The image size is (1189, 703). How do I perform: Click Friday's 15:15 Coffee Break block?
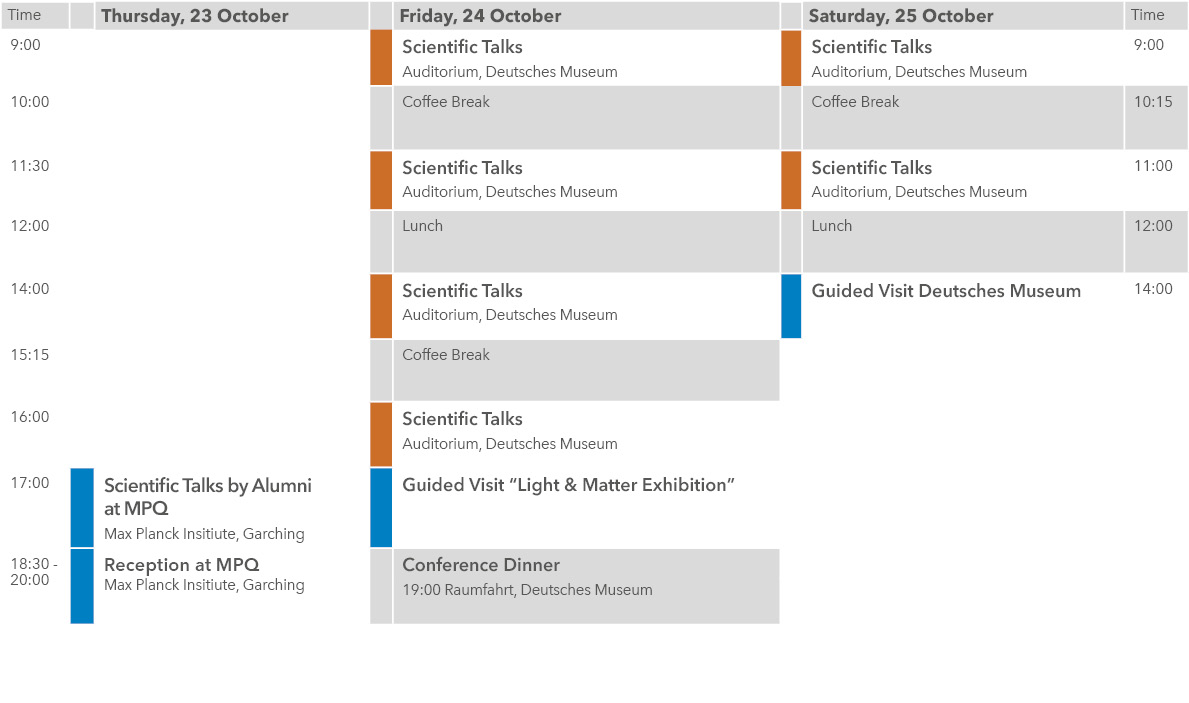[585, 370]
